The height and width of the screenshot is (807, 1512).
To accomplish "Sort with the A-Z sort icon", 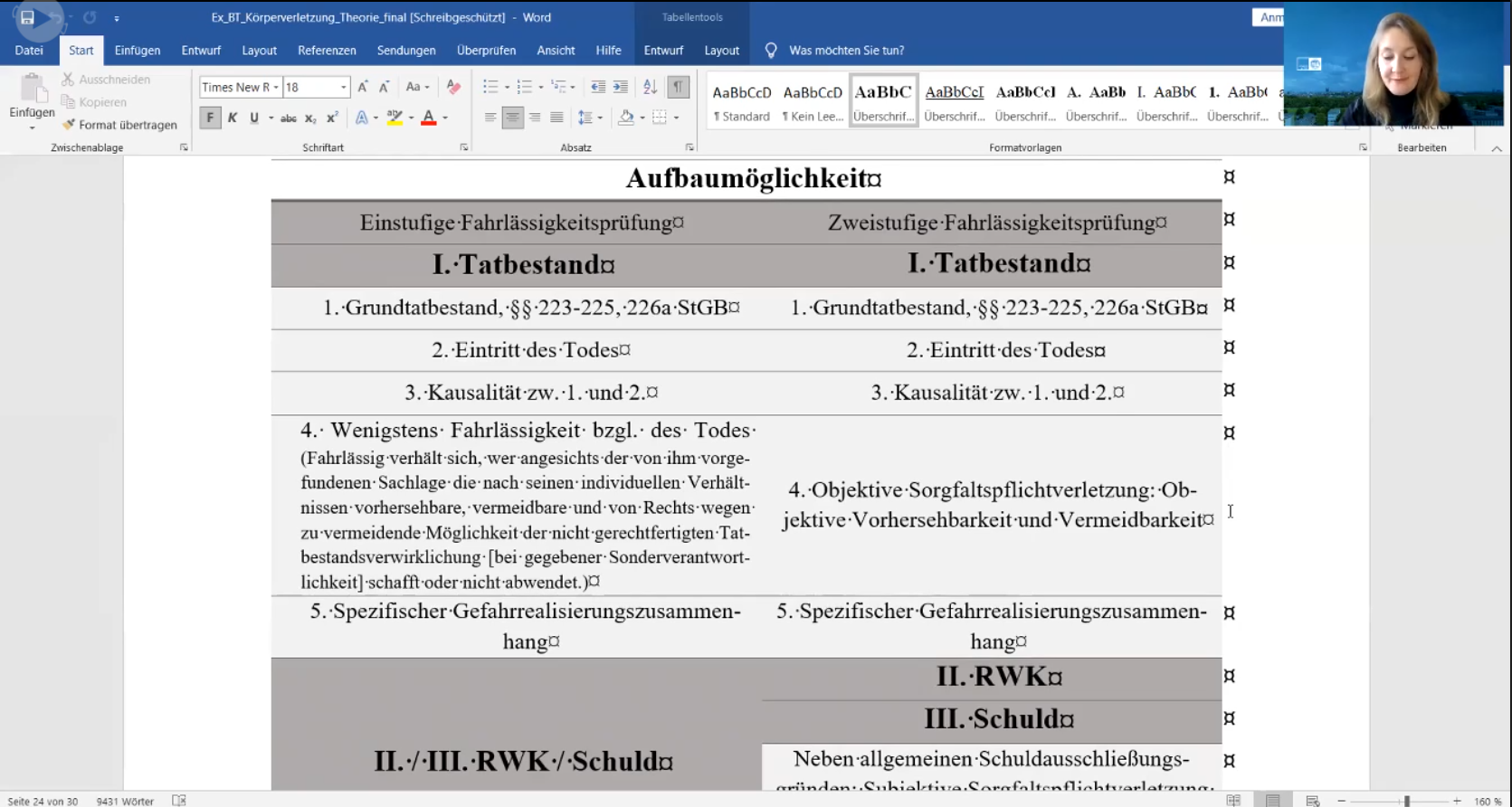I will [x=650, y=87].
